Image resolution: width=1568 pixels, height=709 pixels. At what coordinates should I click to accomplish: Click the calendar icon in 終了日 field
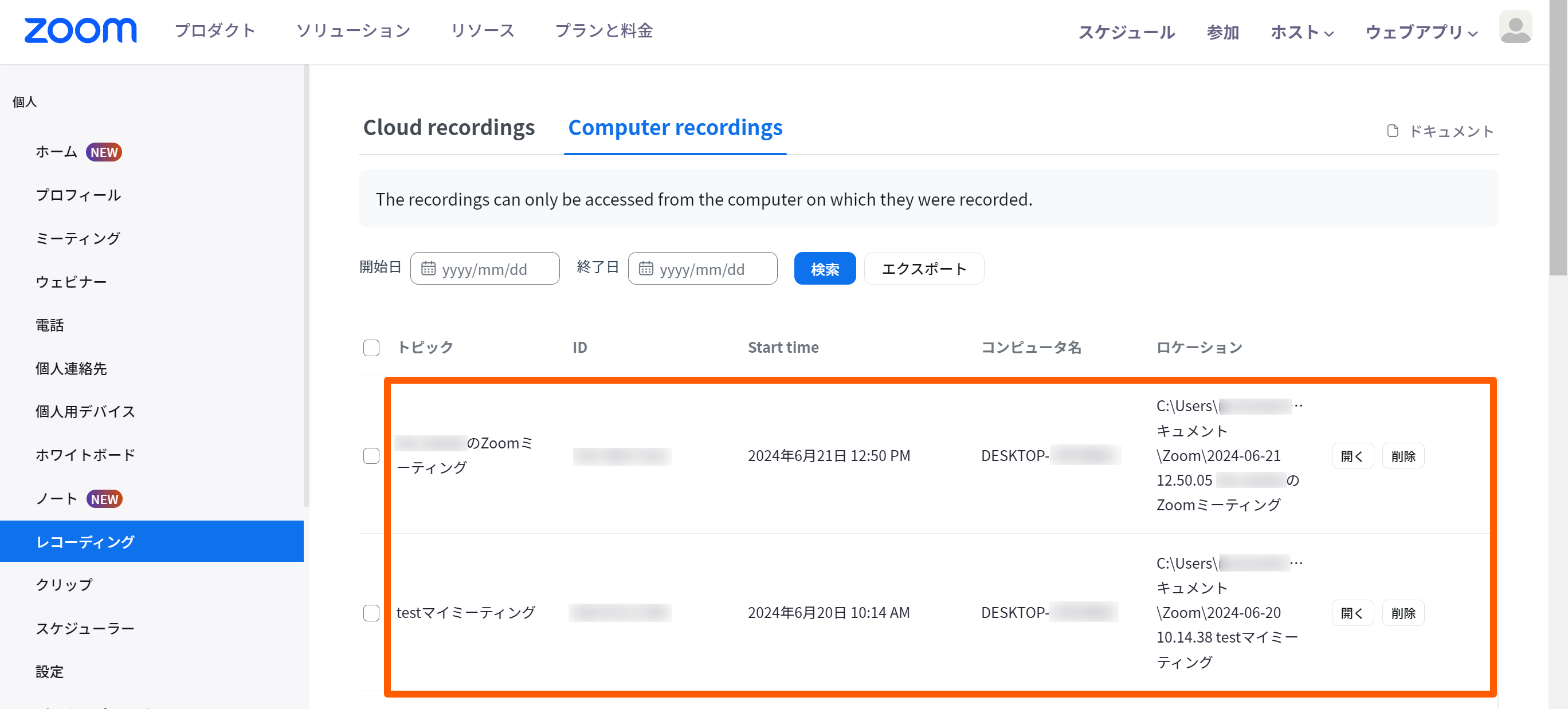pos(646,269)
